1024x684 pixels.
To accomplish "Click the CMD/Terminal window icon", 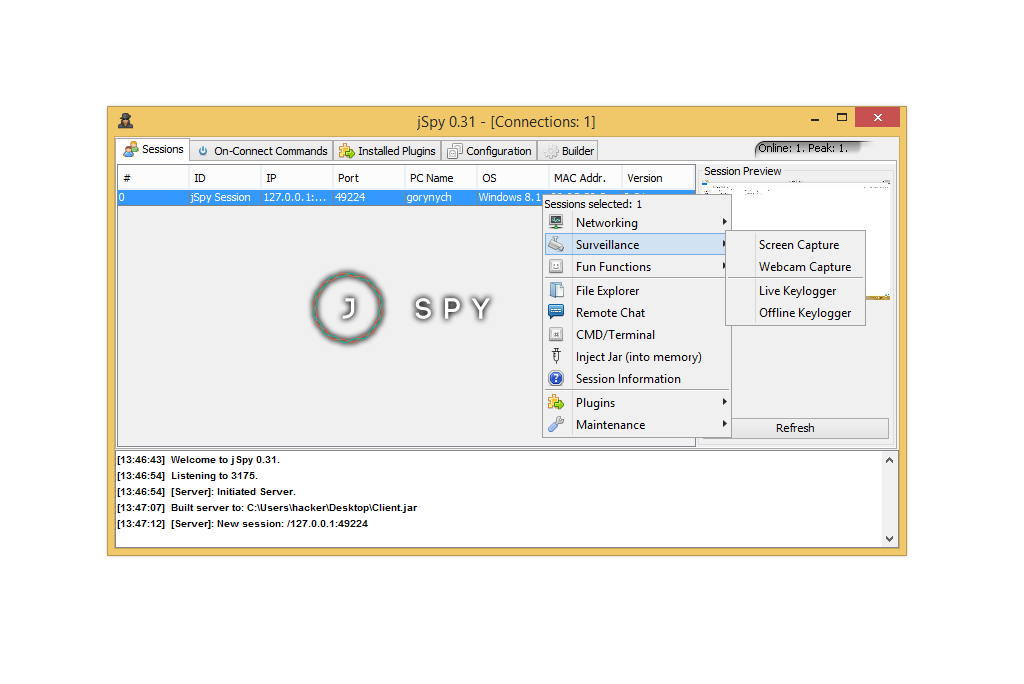I will pos(556,334).
